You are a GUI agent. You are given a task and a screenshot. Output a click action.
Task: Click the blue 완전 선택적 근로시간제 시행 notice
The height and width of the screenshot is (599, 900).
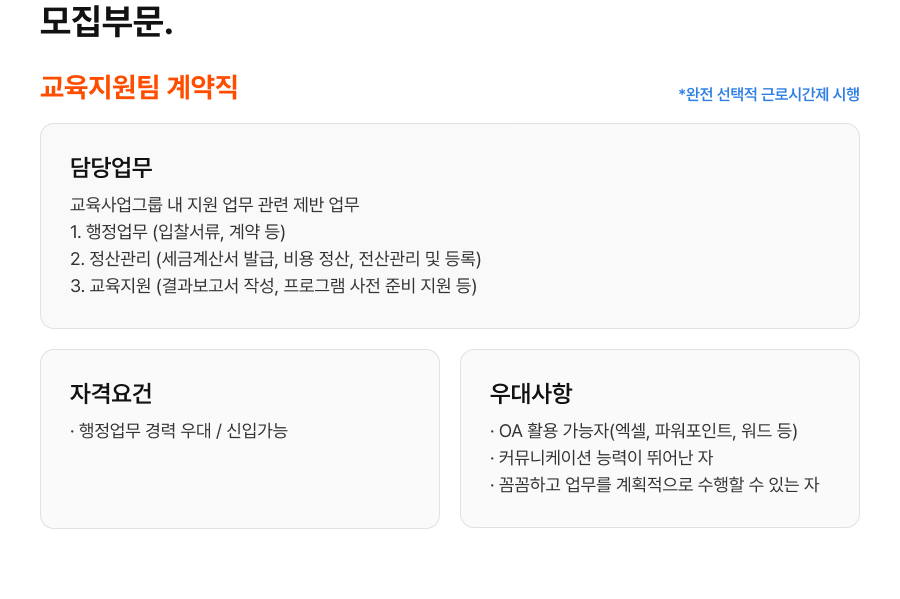(768, 94)
